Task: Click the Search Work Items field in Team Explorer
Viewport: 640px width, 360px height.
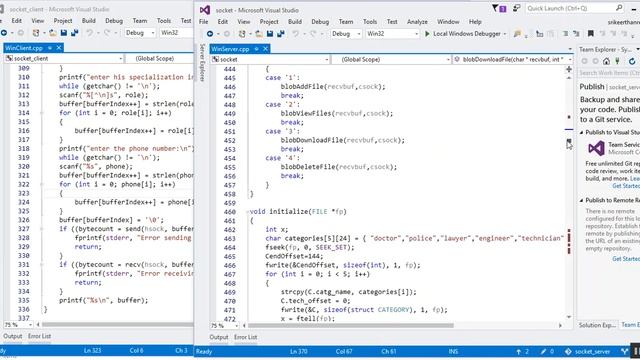Action: 609,73
